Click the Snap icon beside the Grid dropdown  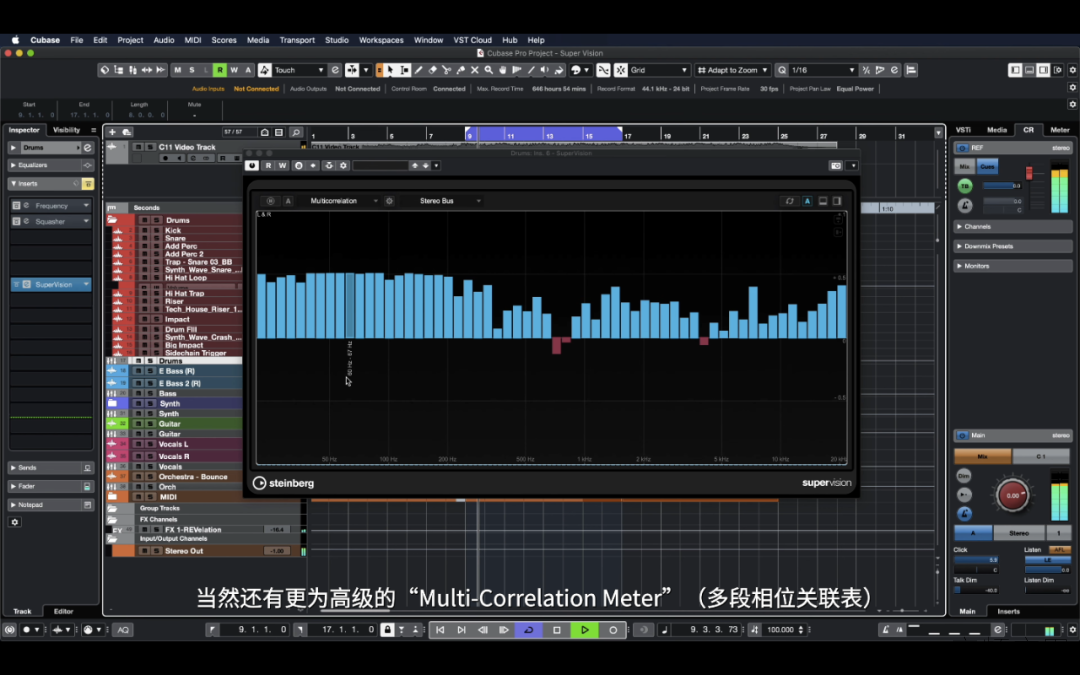[x=621, y=70]
